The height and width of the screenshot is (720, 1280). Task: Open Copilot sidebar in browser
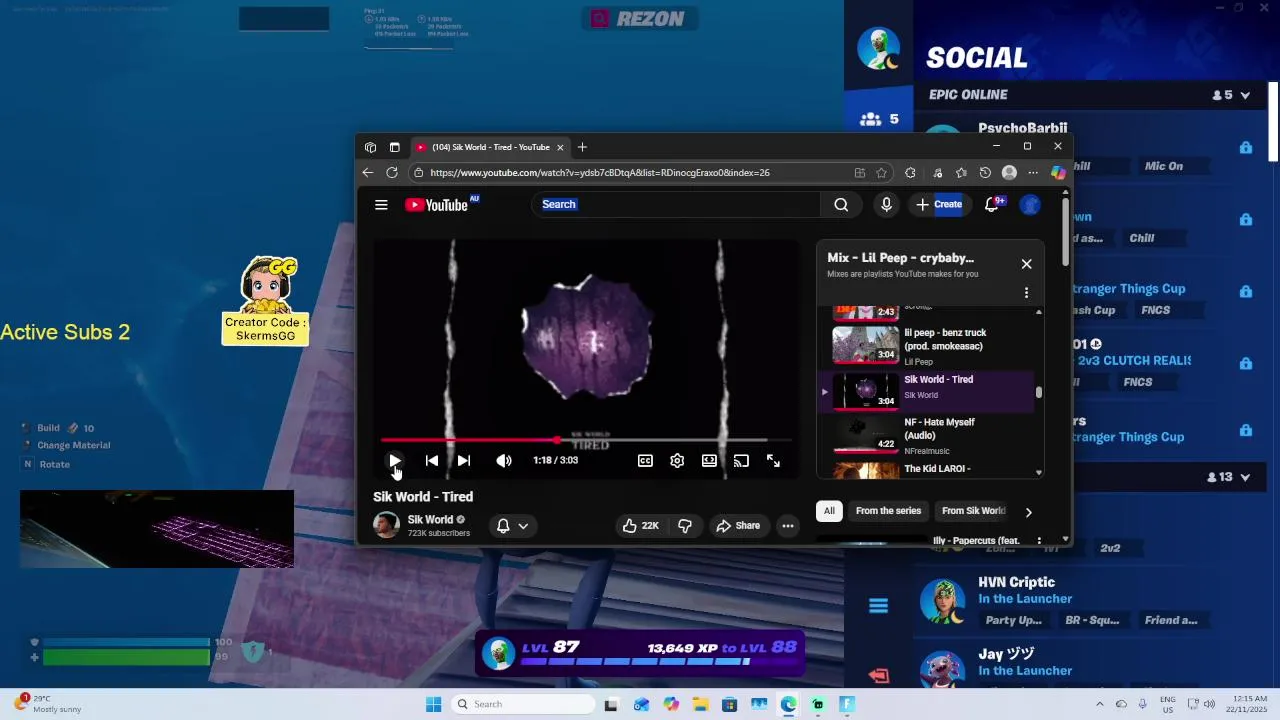point(1058,172)
